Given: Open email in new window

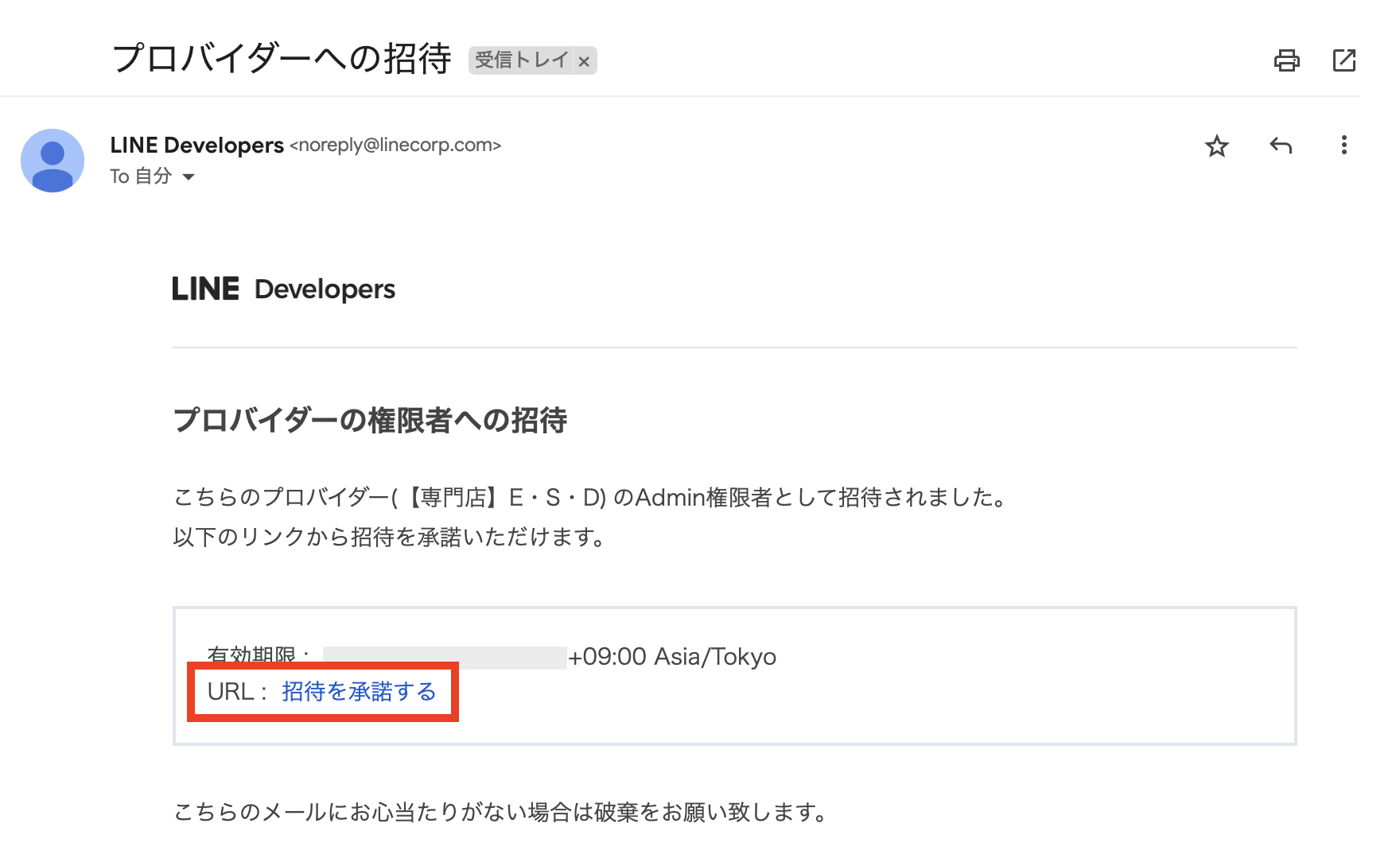Looking at the screenshot, I should coord(1344,60).
